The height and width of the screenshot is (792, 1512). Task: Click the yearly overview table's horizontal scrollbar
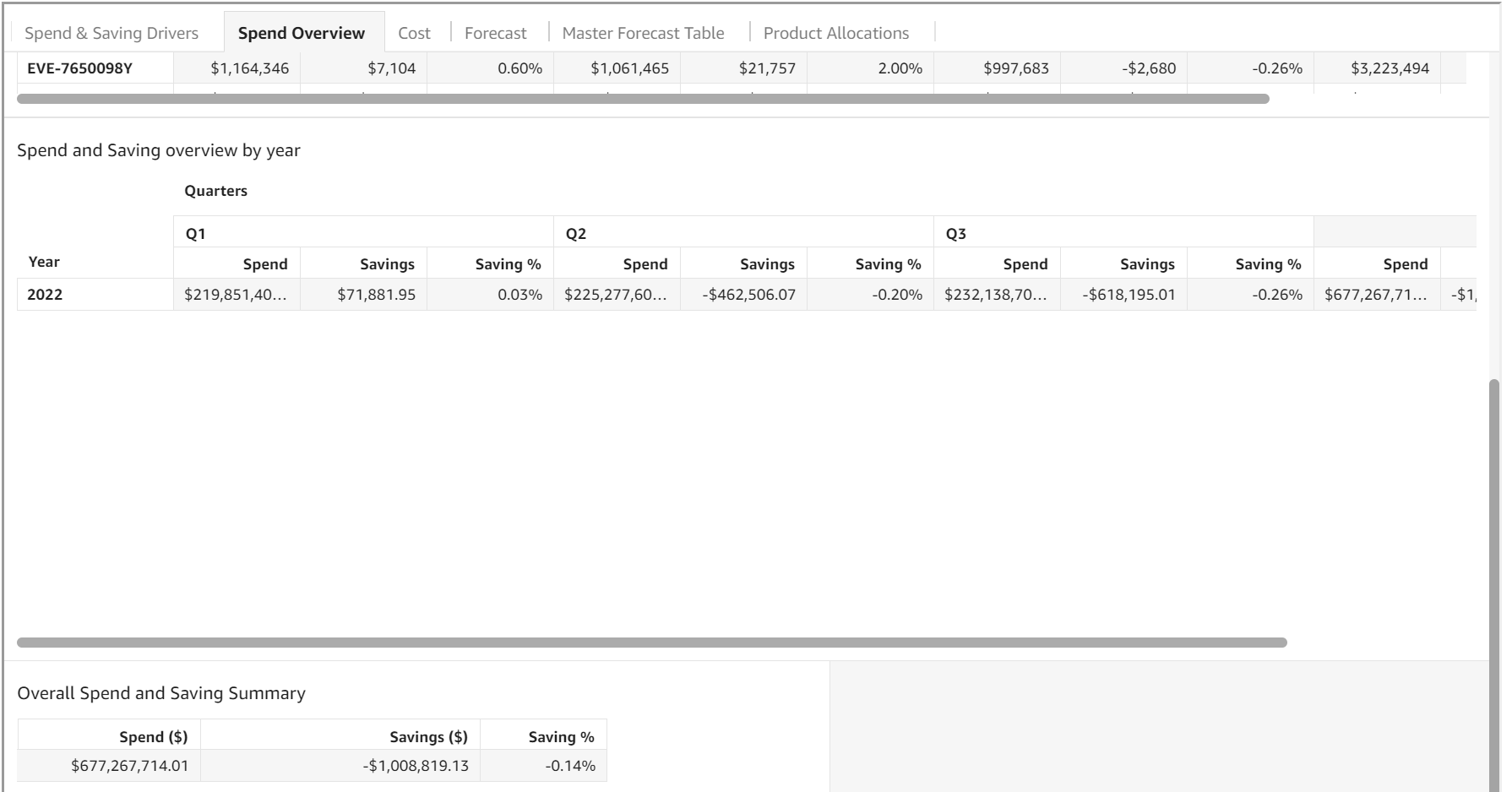click(x=650, y=643)
